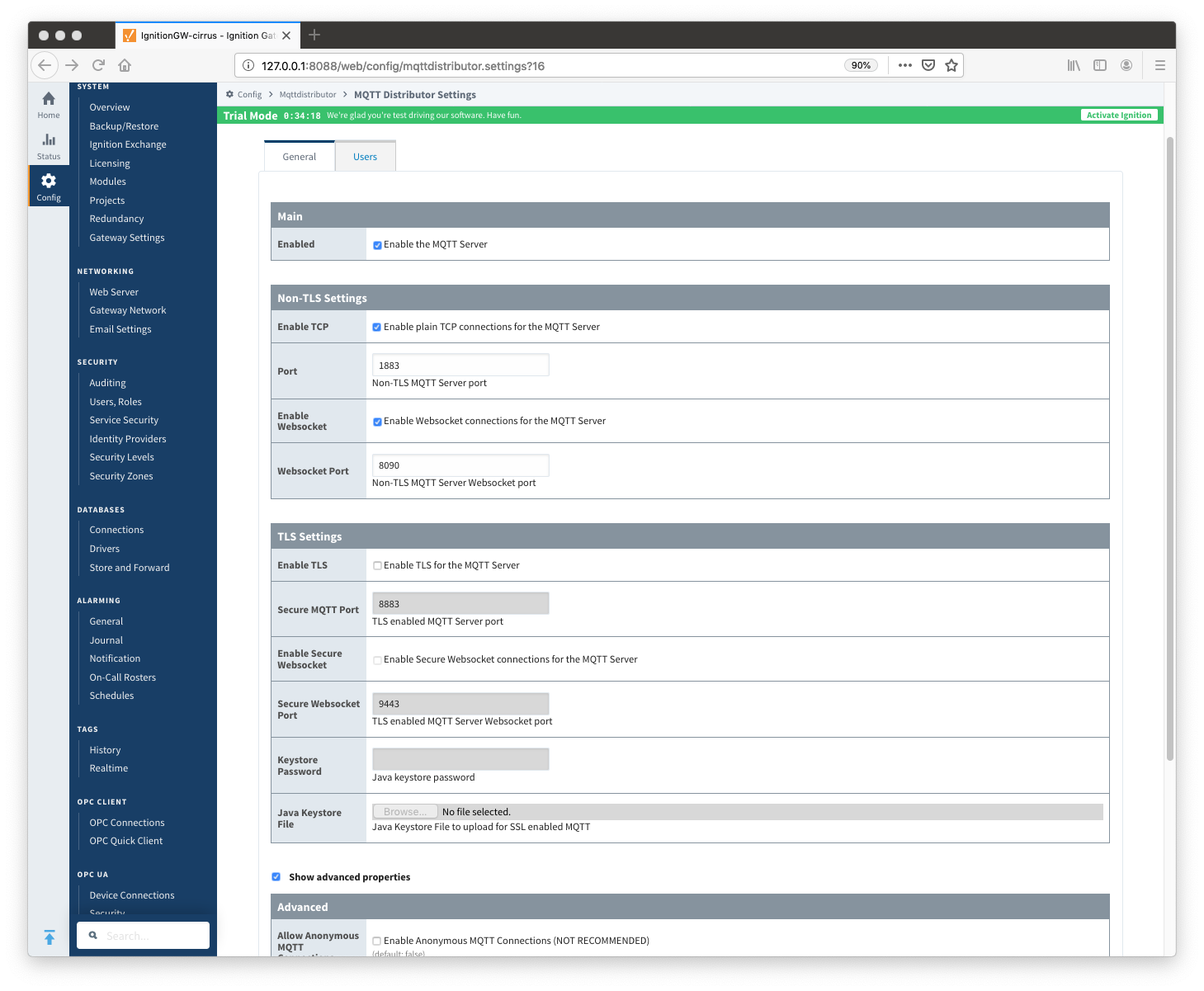The height and width of the screenshot is (991, 1204).
Task: Switch to the General tab
Action: click(300, 156)
